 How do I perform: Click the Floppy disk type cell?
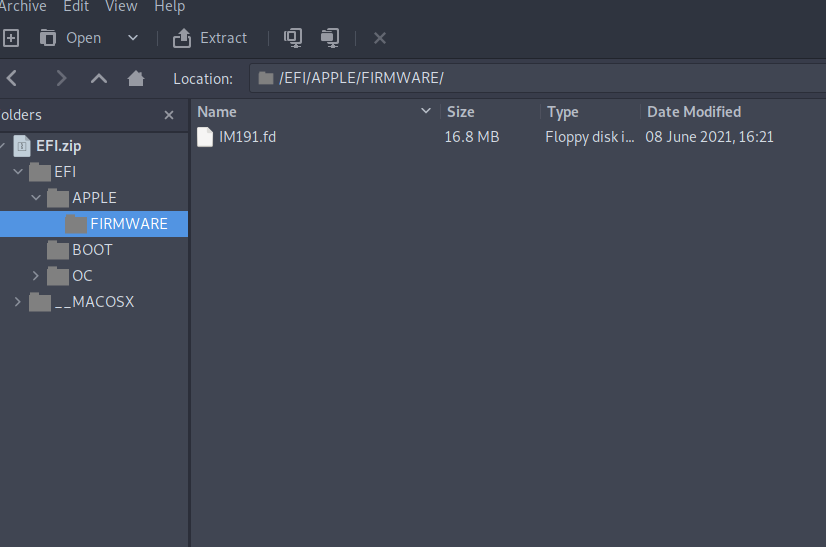pos(589,137)
